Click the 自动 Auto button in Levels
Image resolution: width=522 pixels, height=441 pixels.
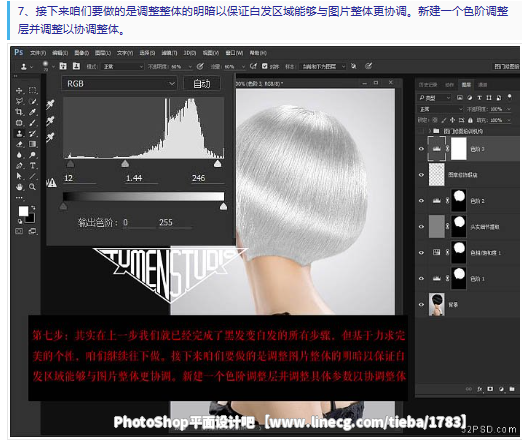pos(202,84)
